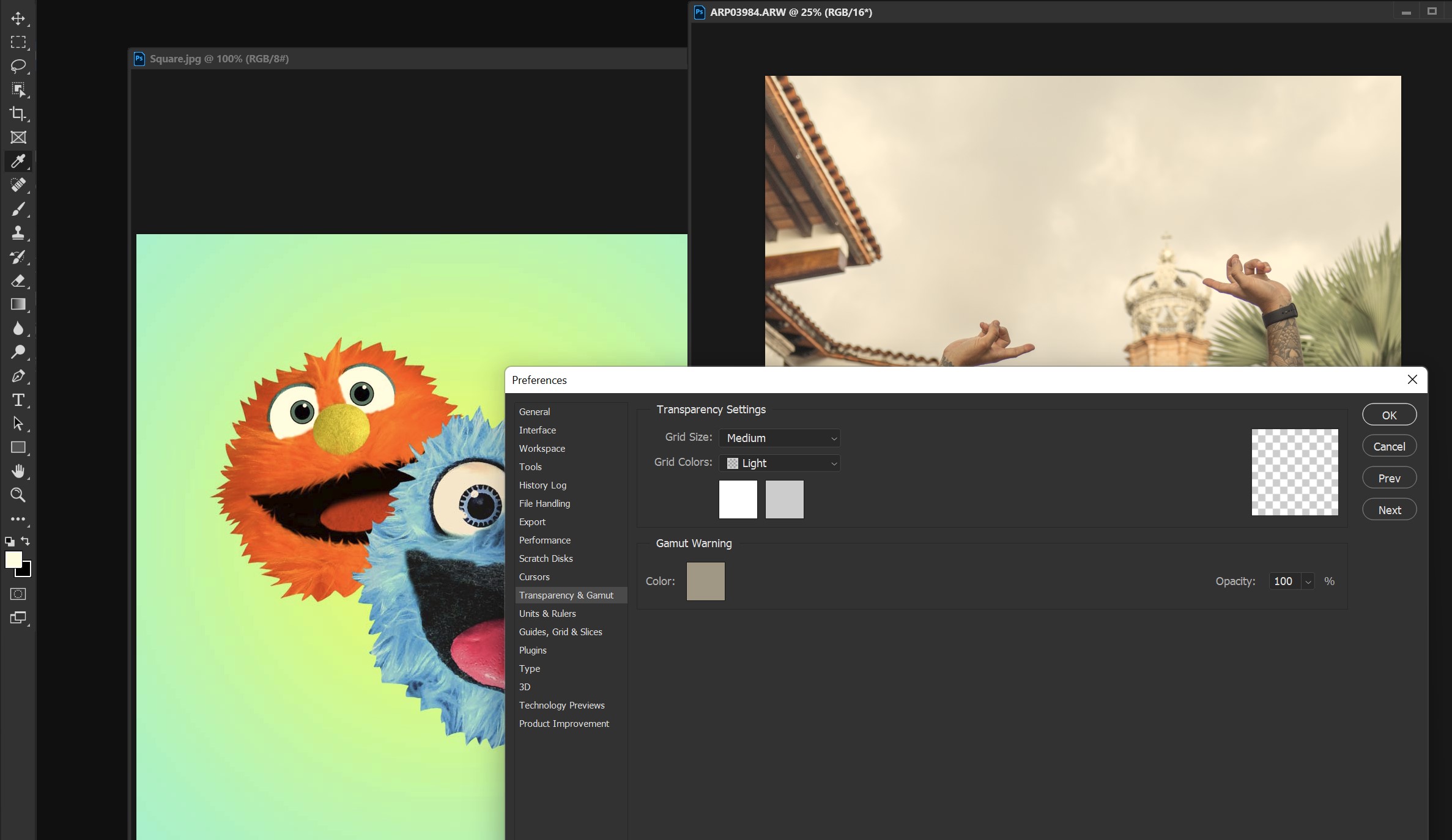Select the Type tool
This screenshot has width=1452, height=840.
click(18, 400)
